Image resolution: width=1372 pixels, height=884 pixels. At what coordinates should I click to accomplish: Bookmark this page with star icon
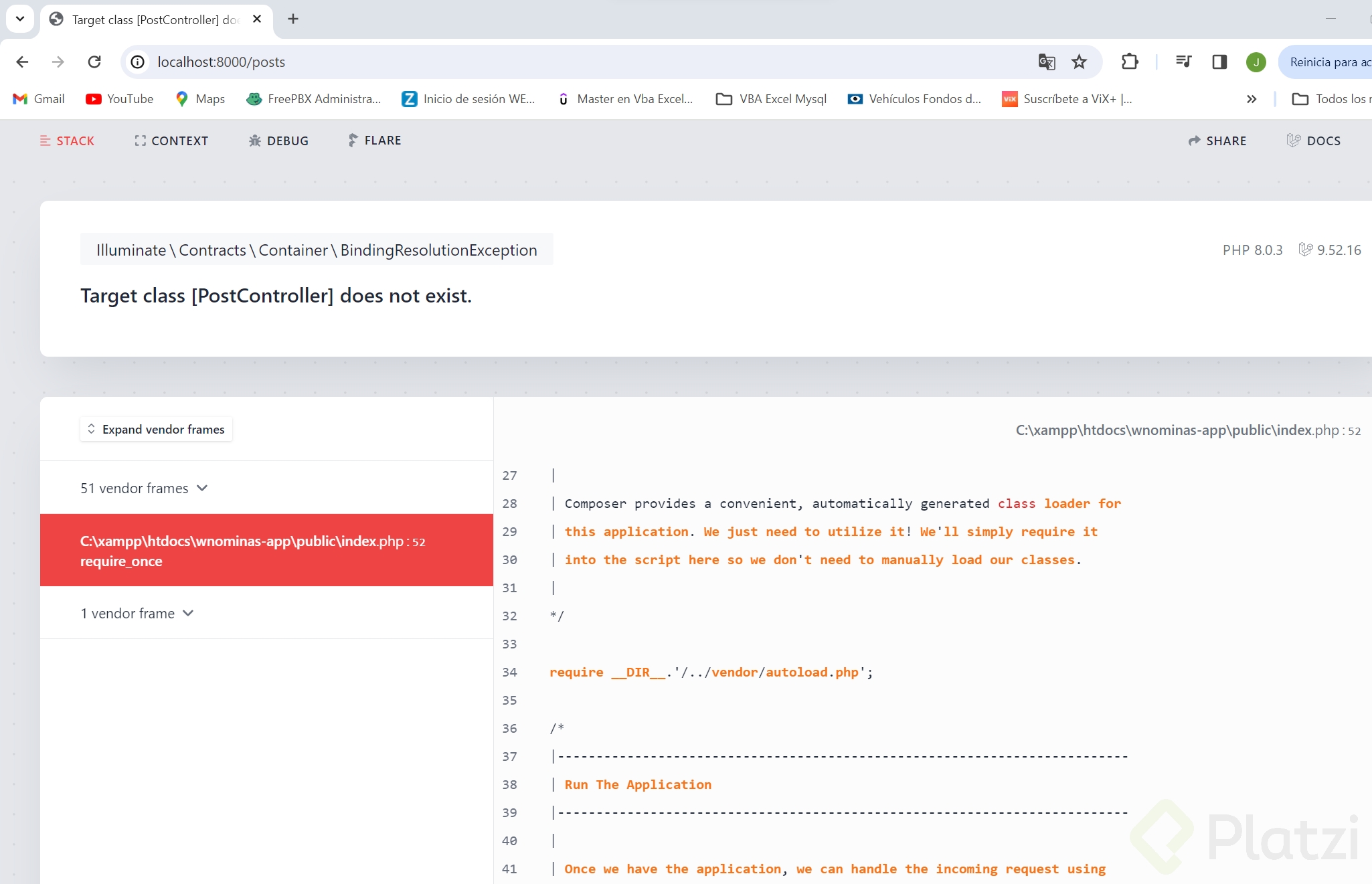click(x=1079, y=62)
